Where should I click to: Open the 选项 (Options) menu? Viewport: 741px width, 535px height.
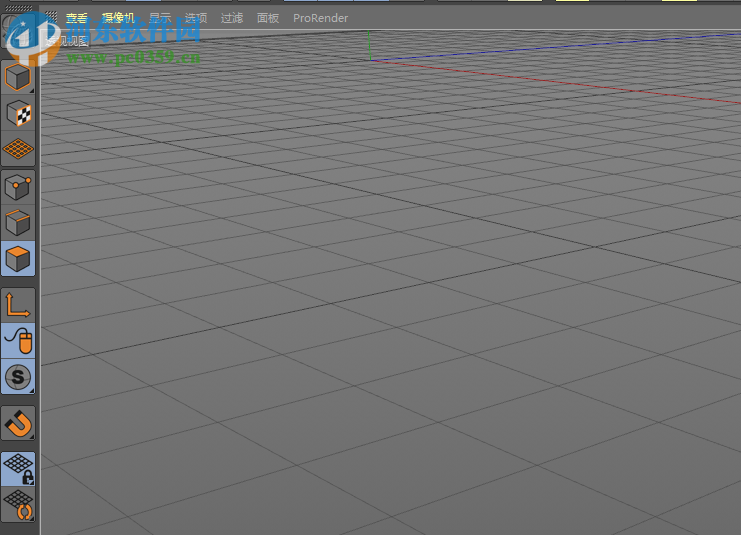click(x=196, y=18)
